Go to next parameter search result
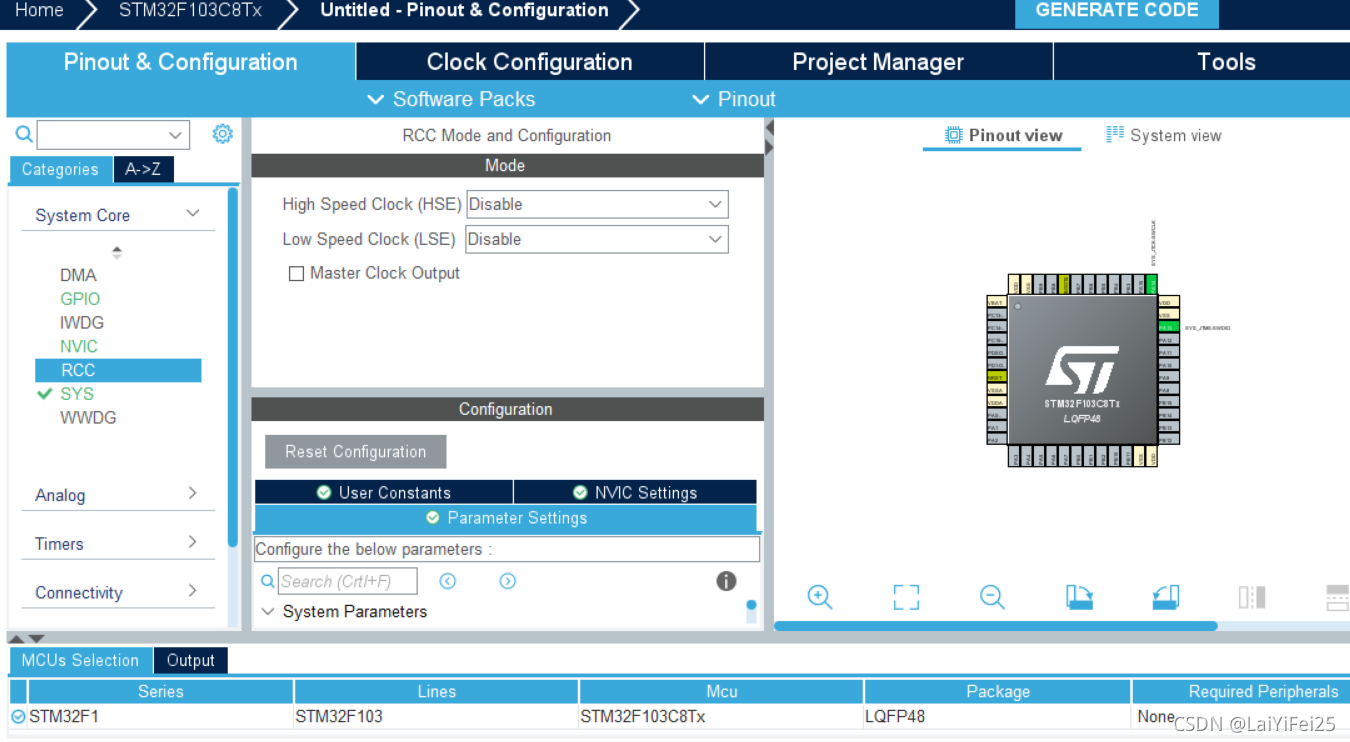 click(x=508, y=581)
